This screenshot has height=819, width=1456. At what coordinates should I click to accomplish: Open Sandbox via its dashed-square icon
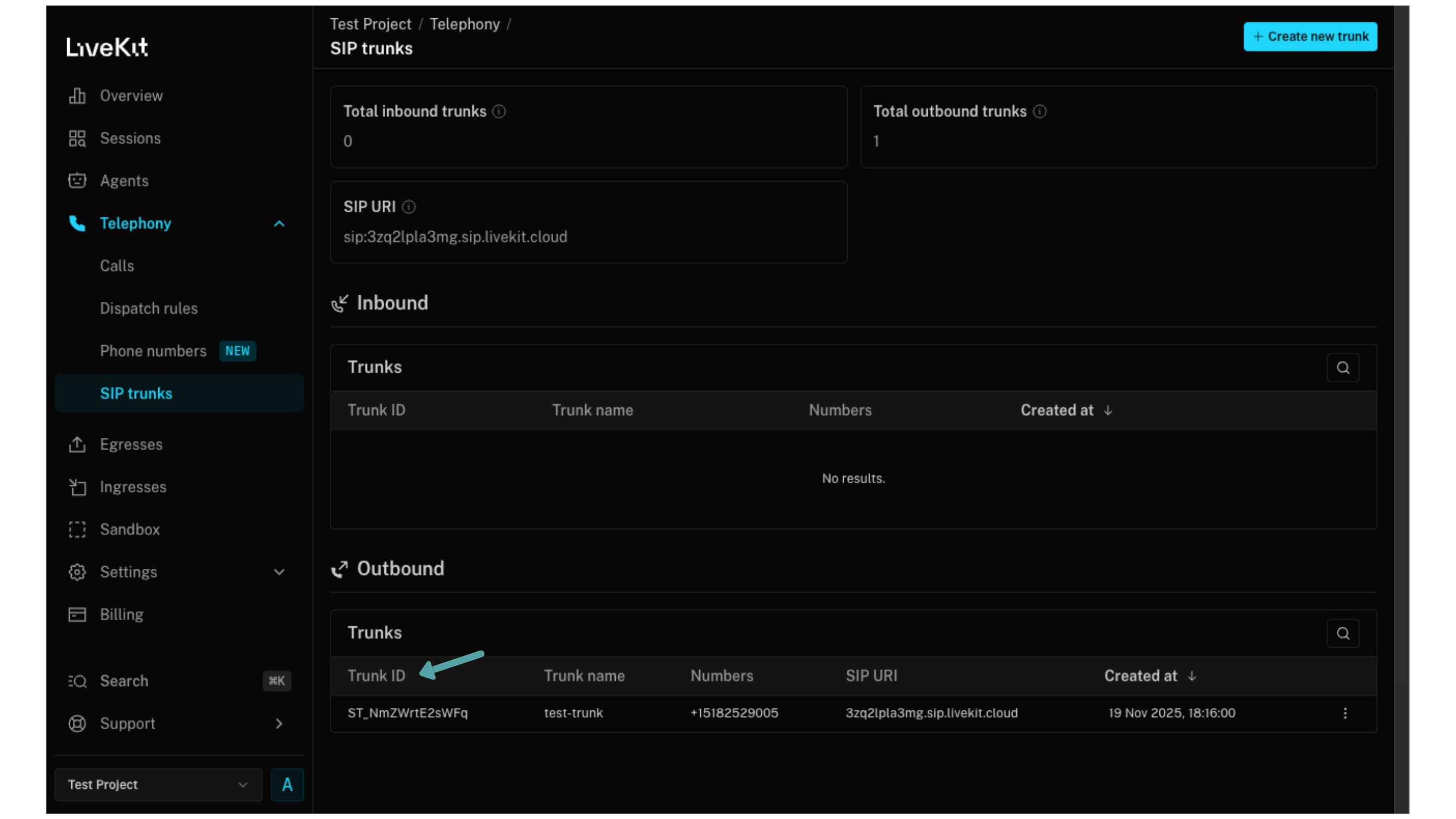coord(77,530)
